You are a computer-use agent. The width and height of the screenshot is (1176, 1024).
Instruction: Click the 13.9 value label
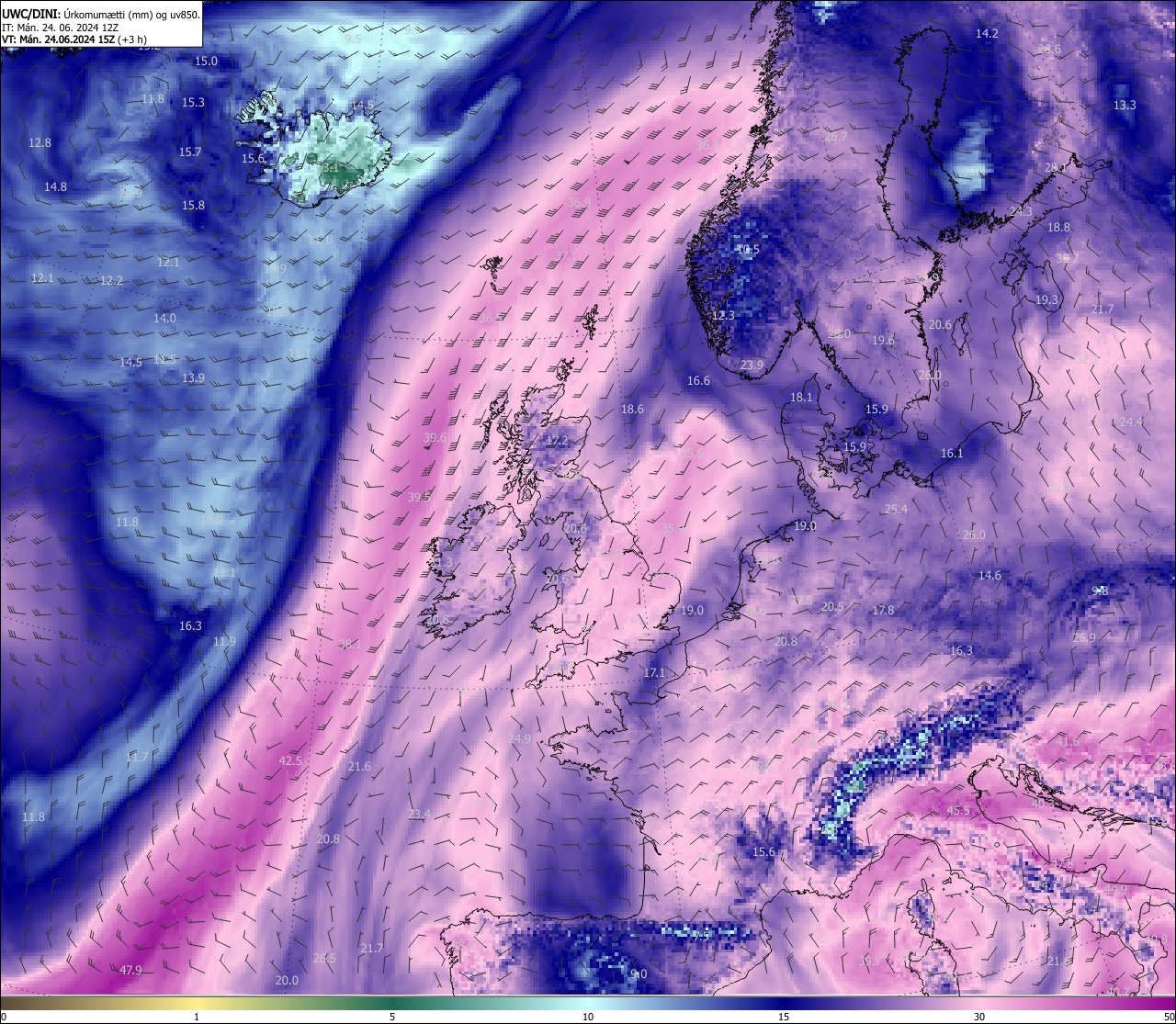pyautogui.click(x=193, y=378)
